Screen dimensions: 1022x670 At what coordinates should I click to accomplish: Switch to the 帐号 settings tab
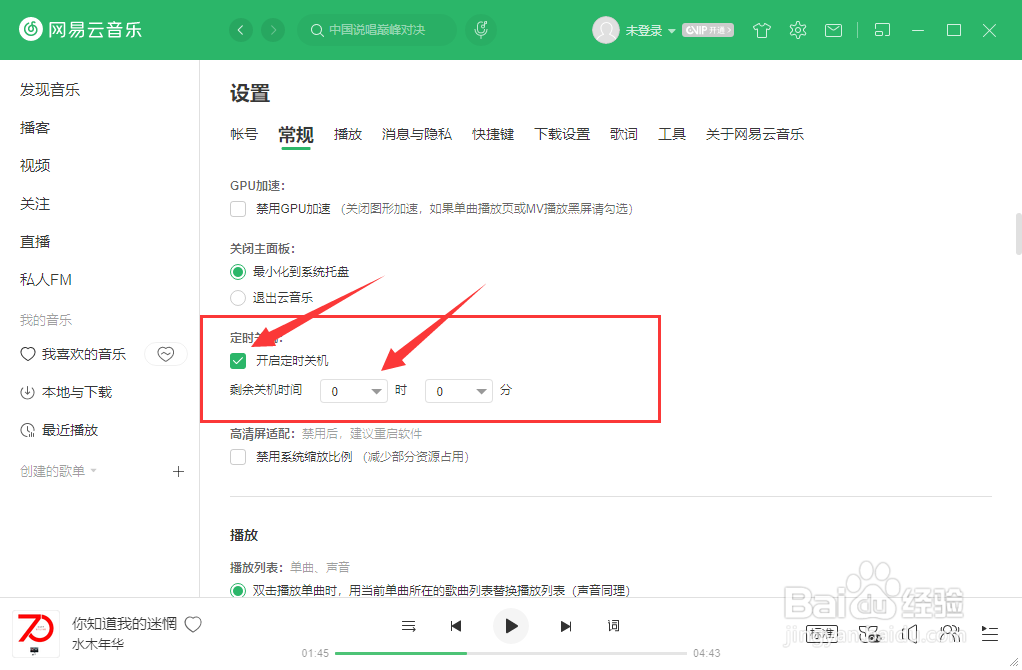(x=244, y=134)
